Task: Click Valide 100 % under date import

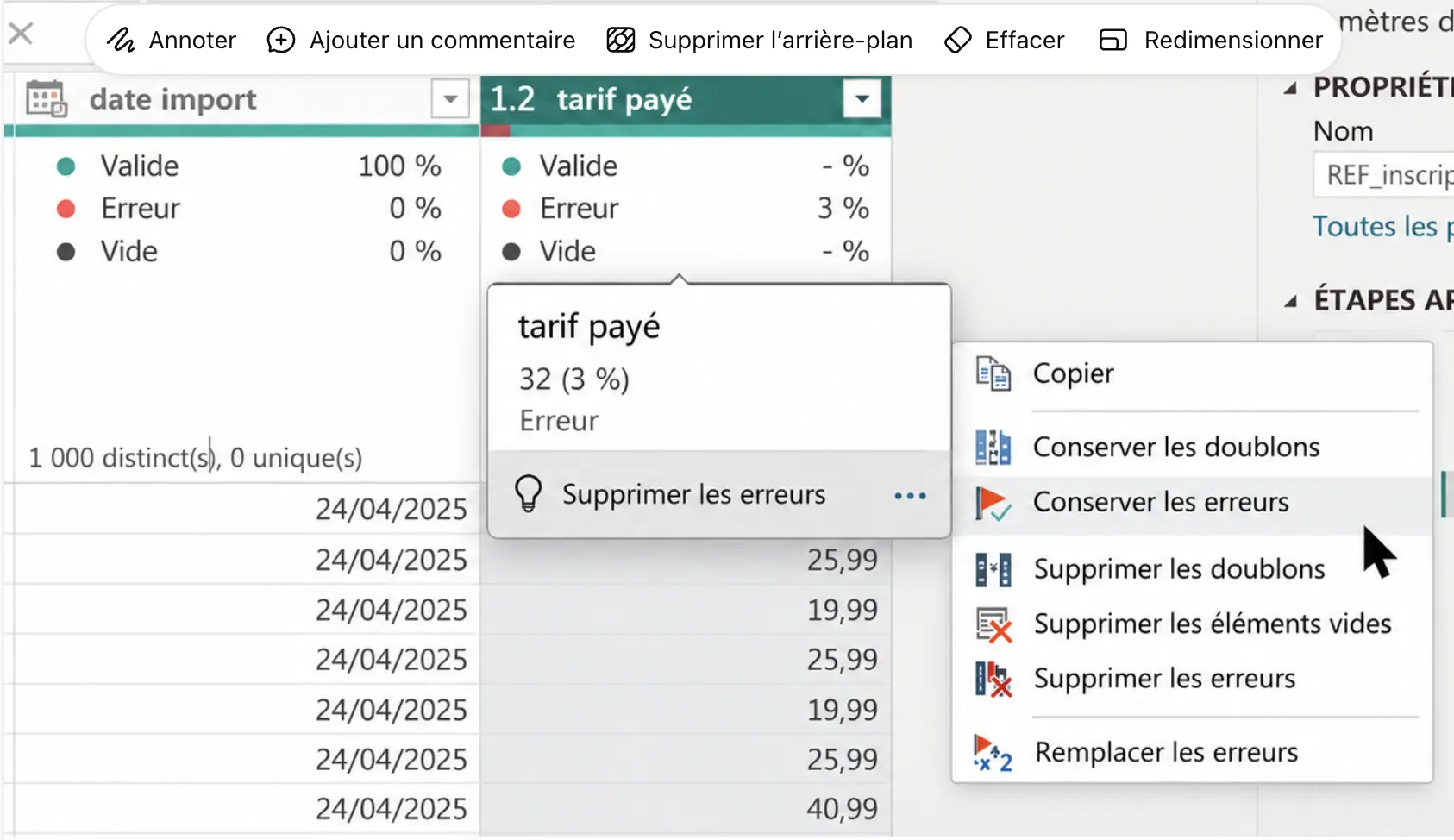Action: coord(248,166)
